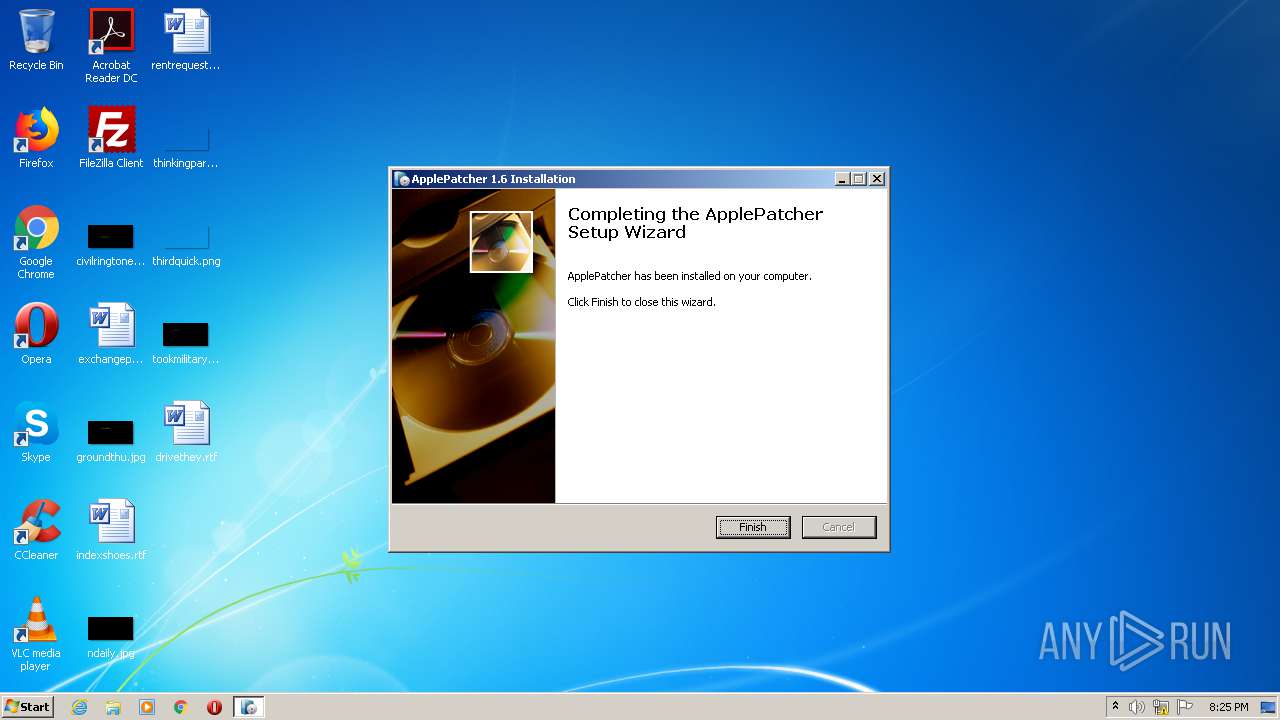Click the disc icon in the wizard banner
Viewport: 1280px width, 720px height.
point(501,242)
